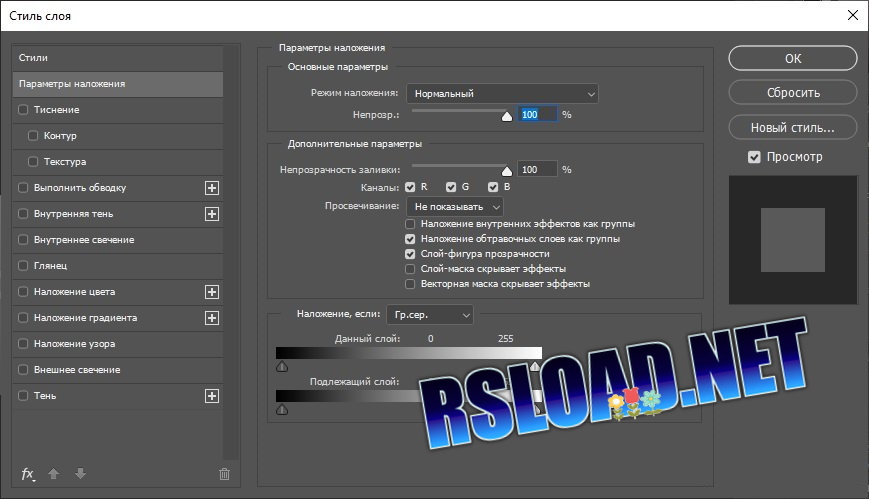Add another Наложение градиента effect via plus icon

click(212, 318)
